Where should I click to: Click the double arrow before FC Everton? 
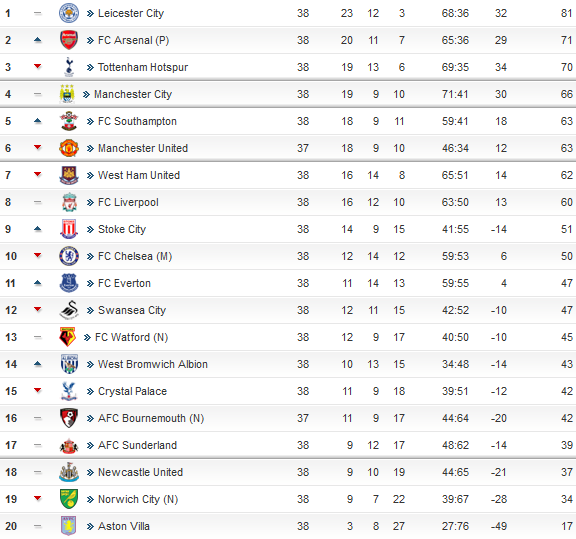pos(90,283)
